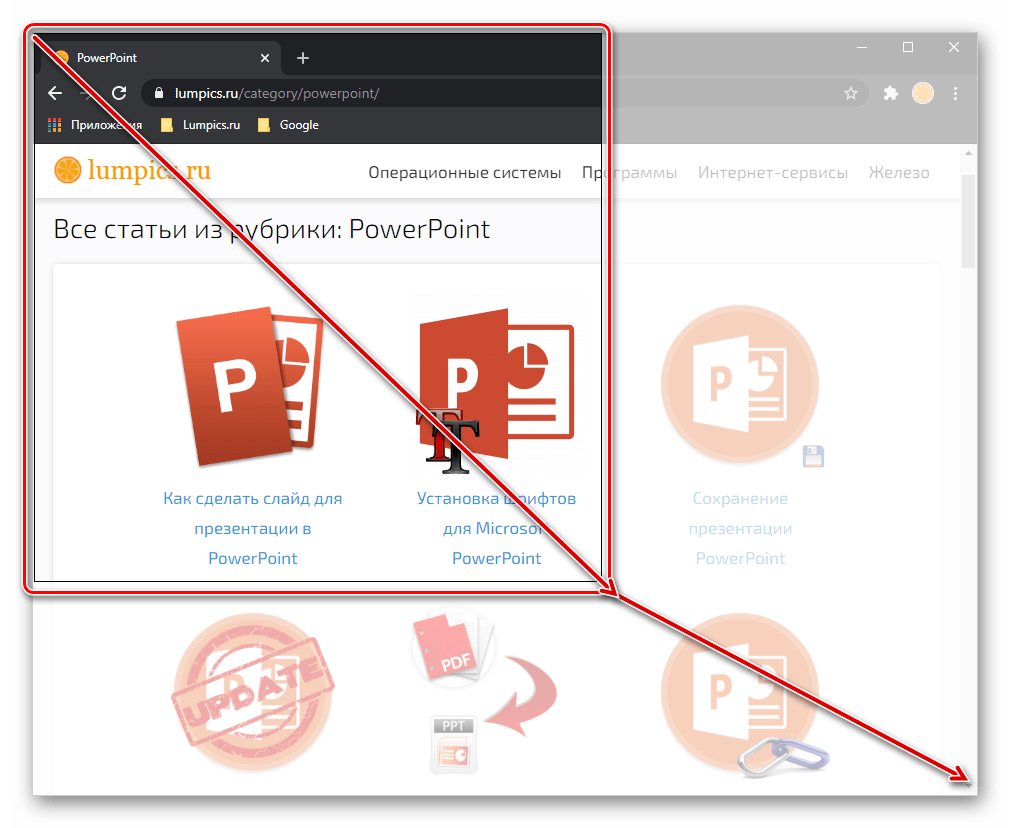Image resolution: width=1010 pixels, height=828 pixels.
Task: Open the Интернет-сервисы menu item
Action: [772, 173]
